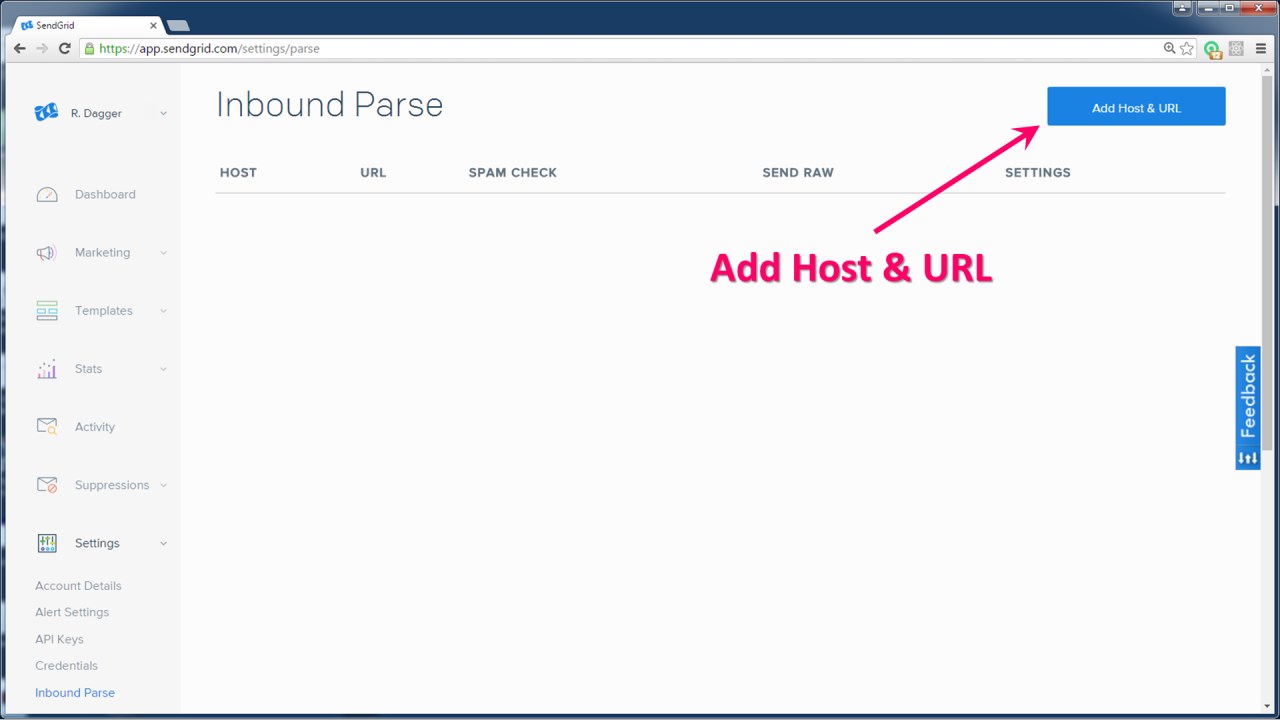1280x720 pixels.
Task: Open the Activity sidebar item
Action: [x=95, y=427]
